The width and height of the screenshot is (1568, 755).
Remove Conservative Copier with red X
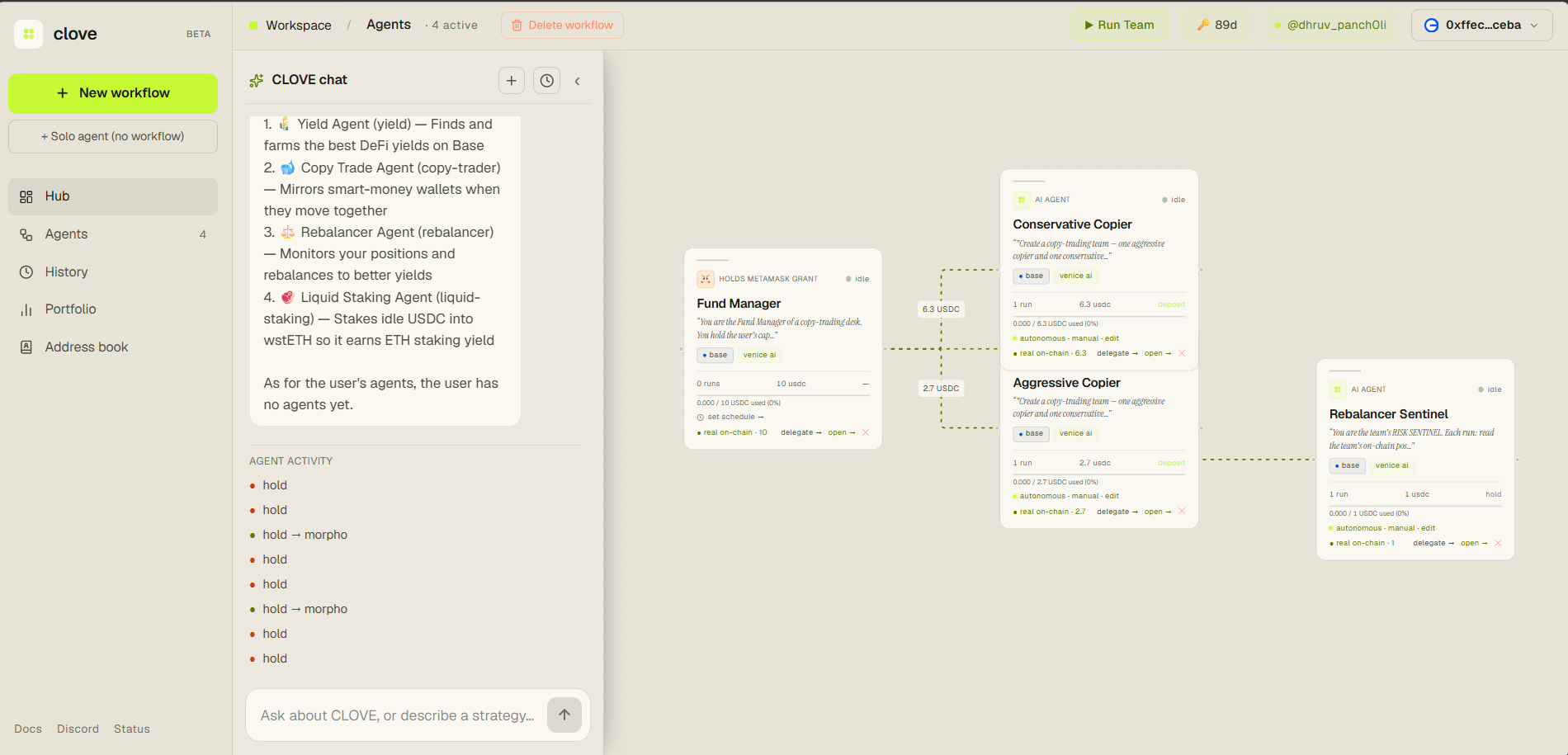click(x=1182, y=353)
